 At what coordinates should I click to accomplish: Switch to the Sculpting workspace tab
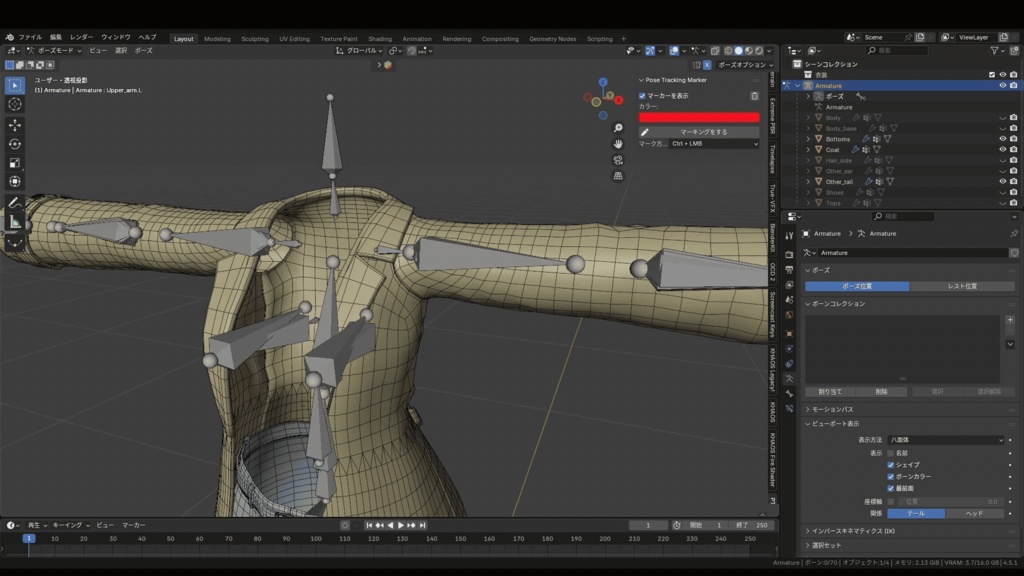click(x=255, y=39)
